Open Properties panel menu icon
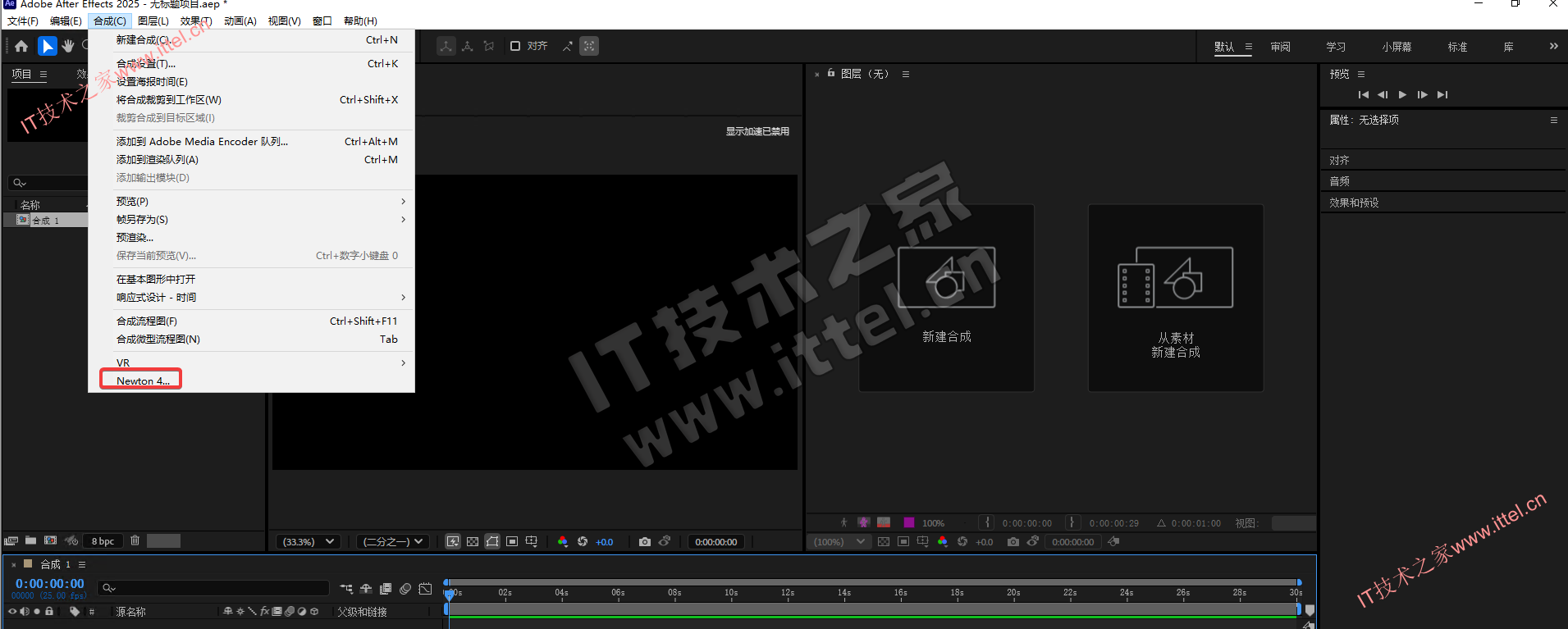 point(1553,120)
